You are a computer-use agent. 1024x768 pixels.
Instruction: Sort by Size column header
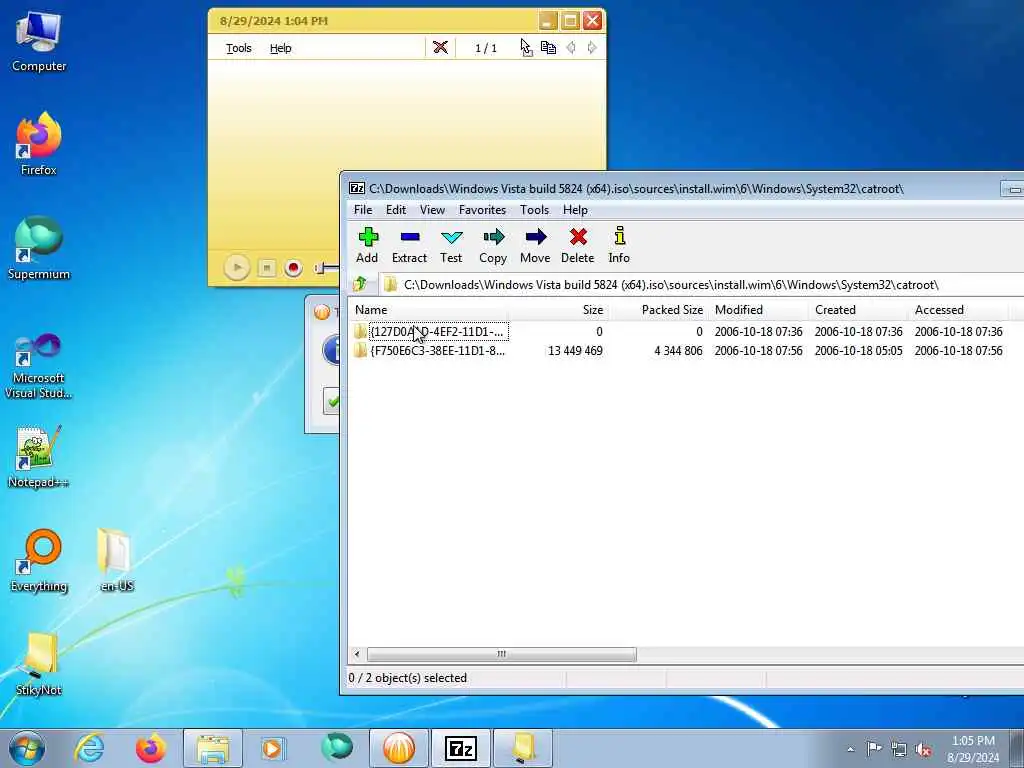point(558,310)
